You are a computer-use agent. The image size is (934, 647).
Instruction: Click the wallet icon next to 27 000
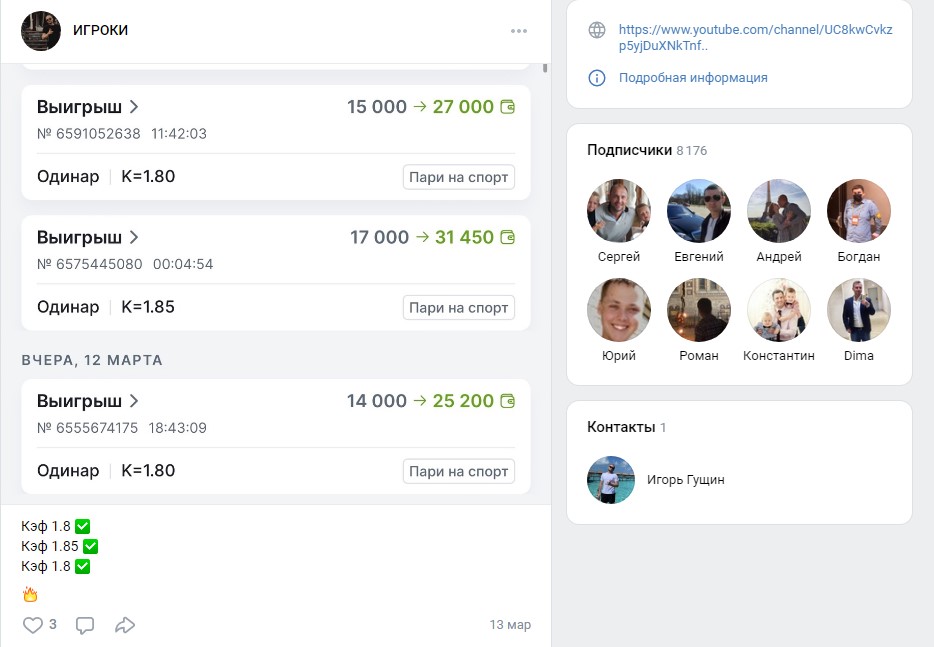[x=508, y=107]
